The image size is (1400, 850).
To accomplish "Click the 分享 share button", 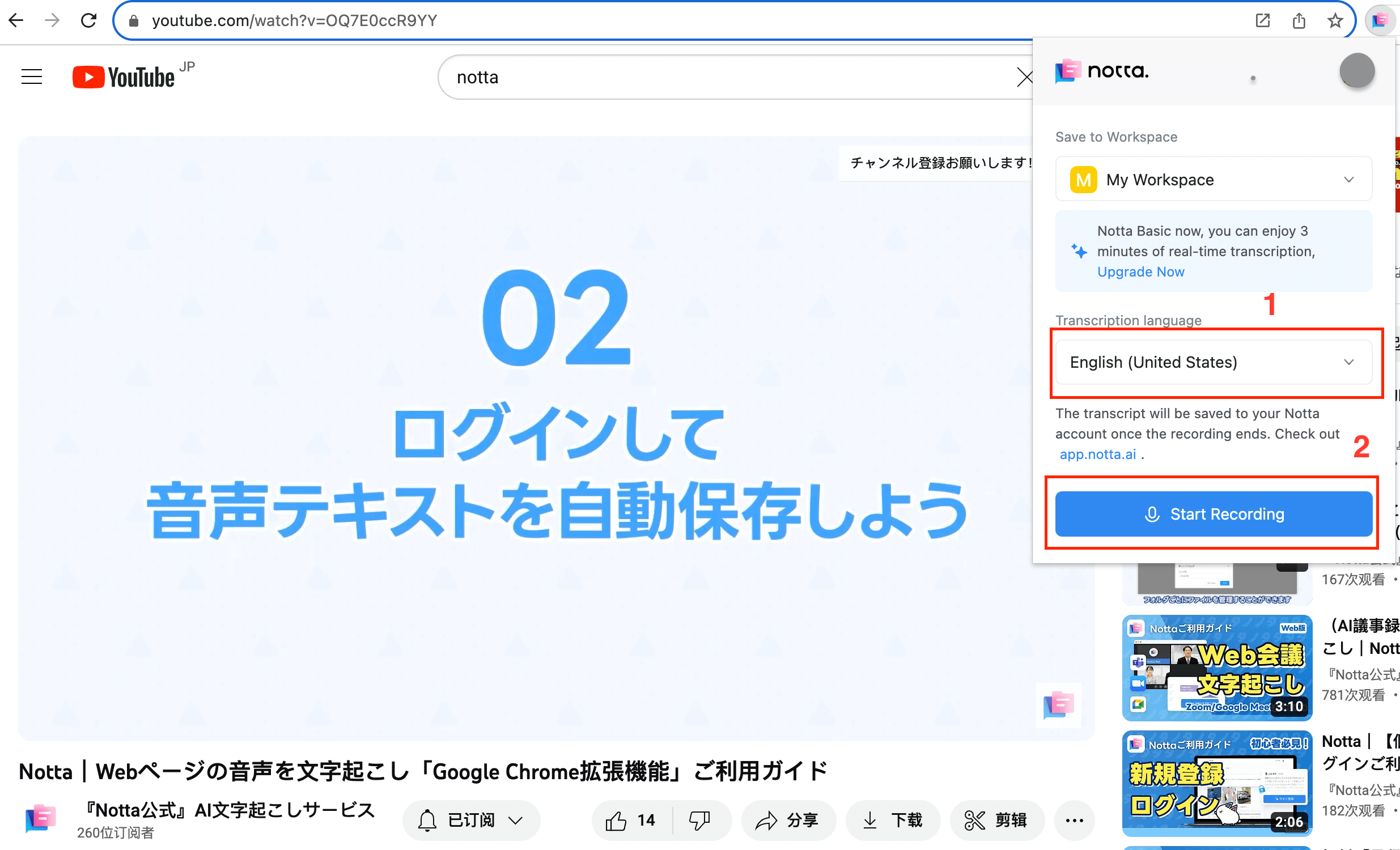I will [x=788, y=820].
